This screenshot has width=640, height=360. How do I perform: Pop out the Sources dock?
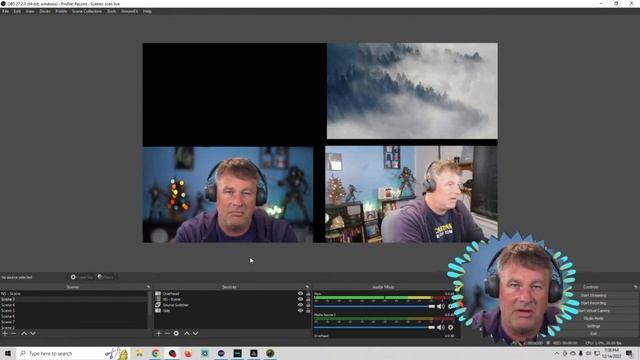coord(307,287)
